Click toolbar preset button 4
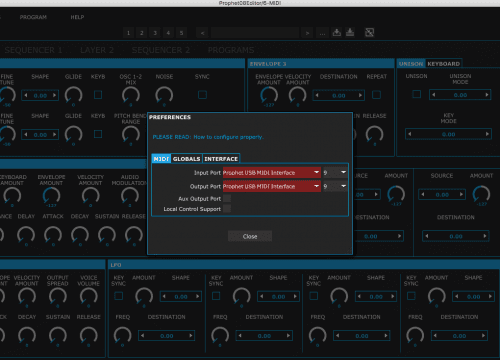The image size is (500, 360). pyautogui.click(x=168, y=33)
